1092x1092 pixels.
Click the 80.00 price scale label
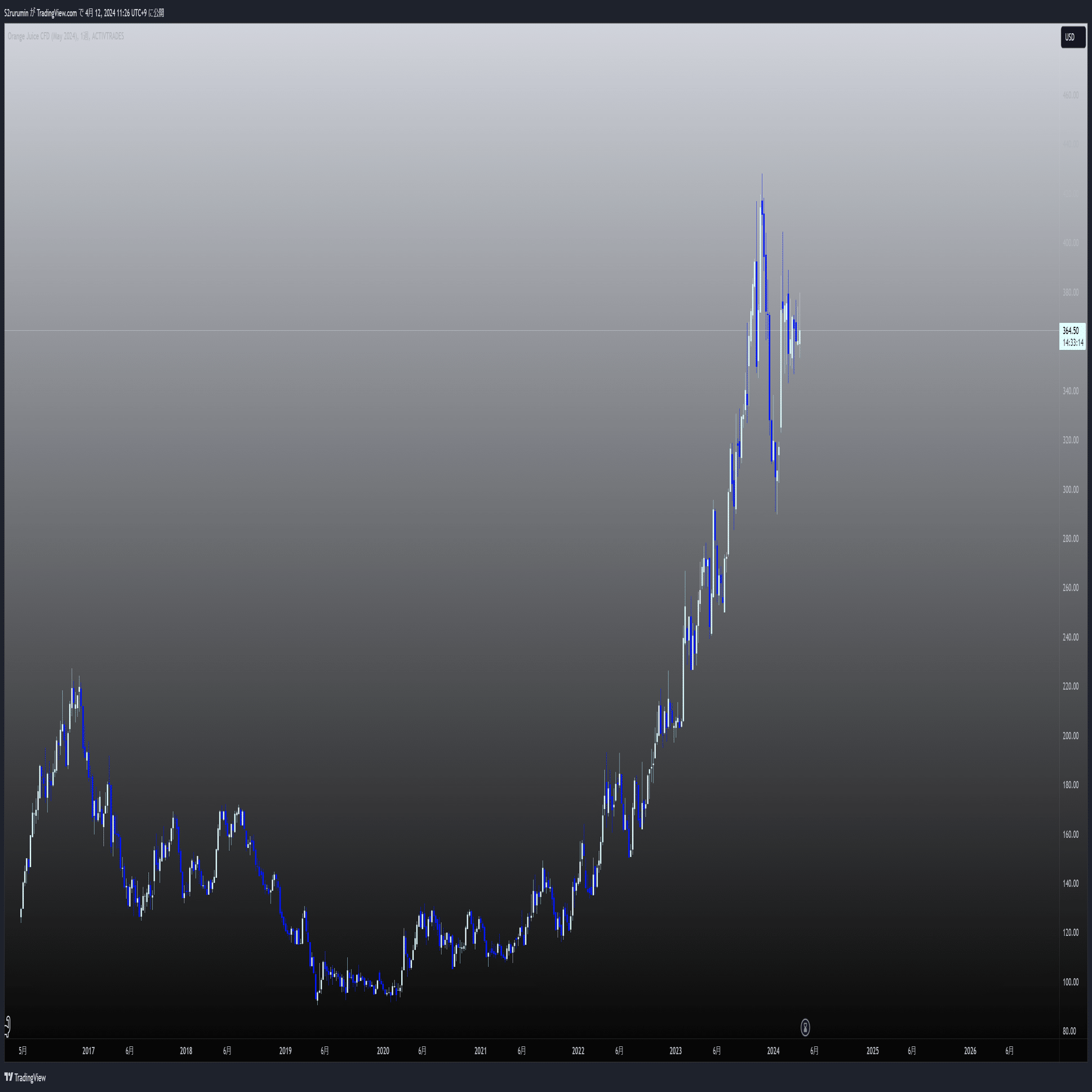pos(1069,1031)
